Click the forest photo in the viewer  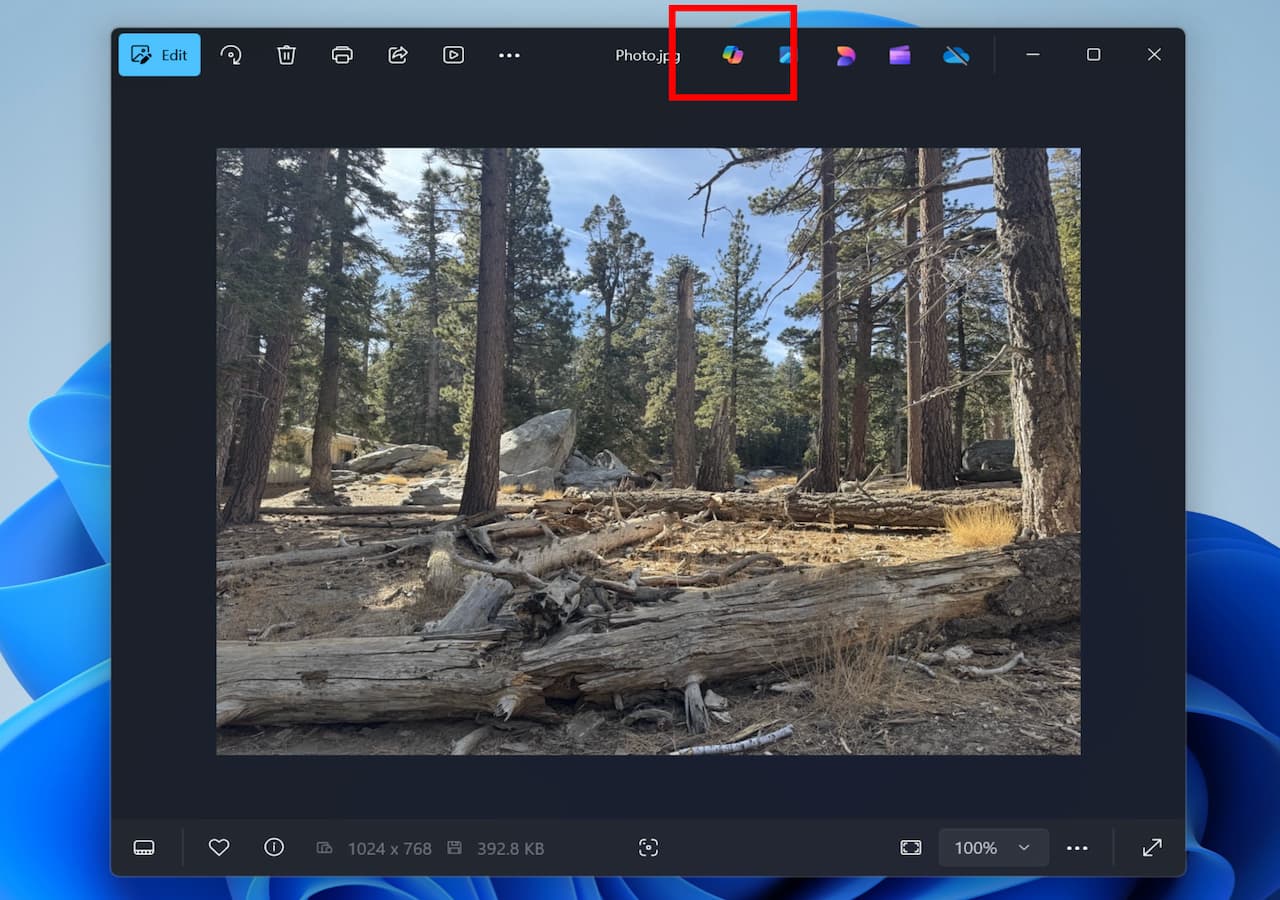point(648,451)
